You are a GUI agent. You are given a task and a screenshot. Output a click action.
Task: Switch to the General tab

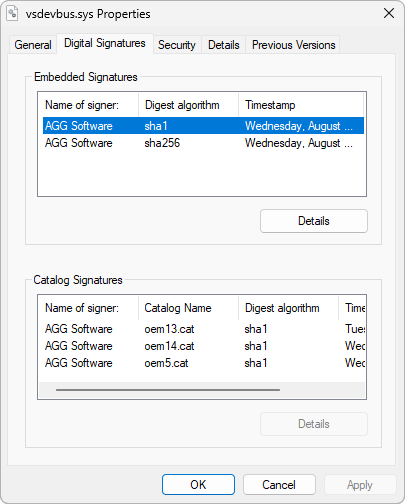click(33, 45)
